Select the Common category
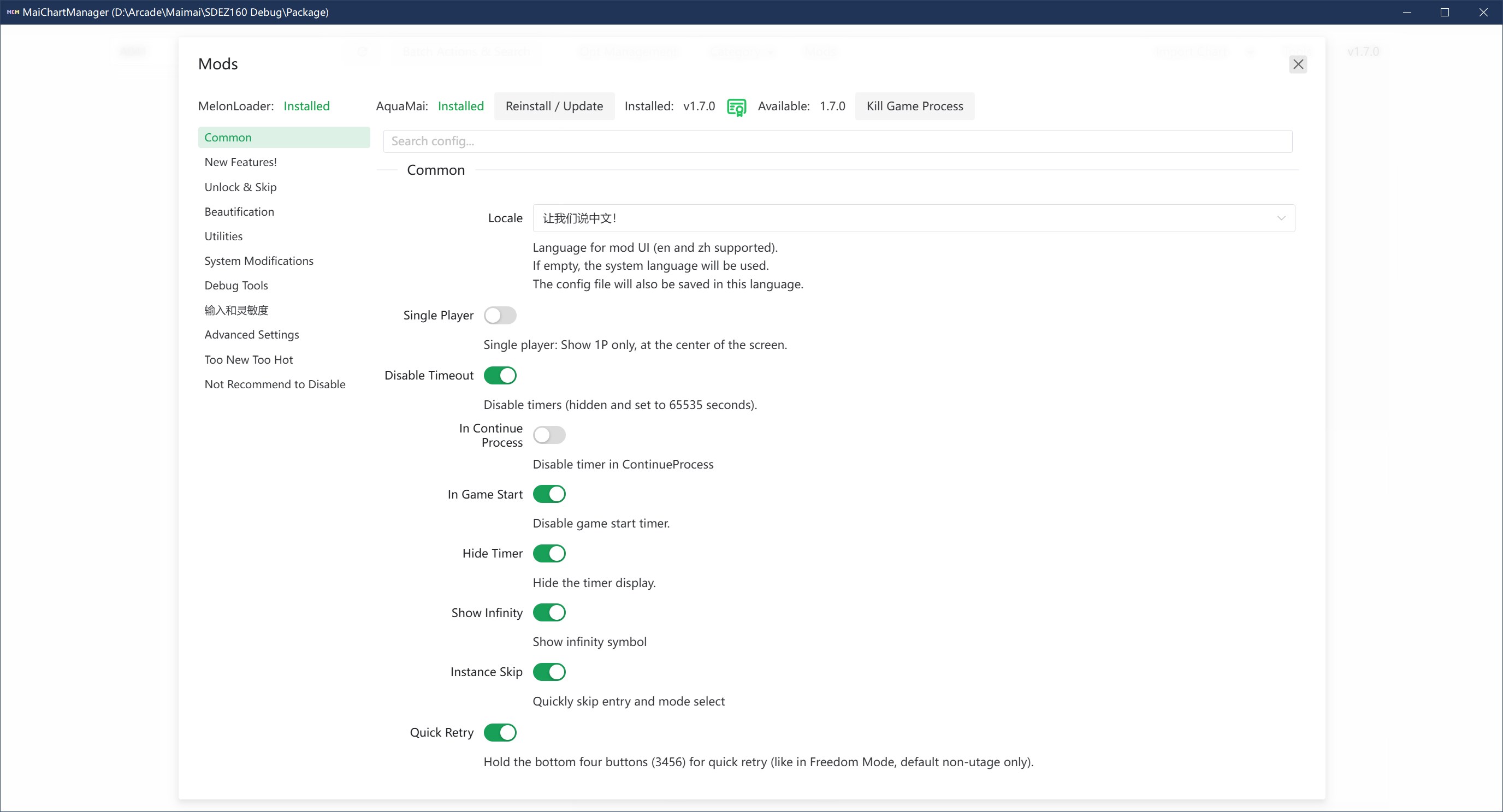Image resolution: width=1503 pixels, height=812 pixels. click(283, 138)
